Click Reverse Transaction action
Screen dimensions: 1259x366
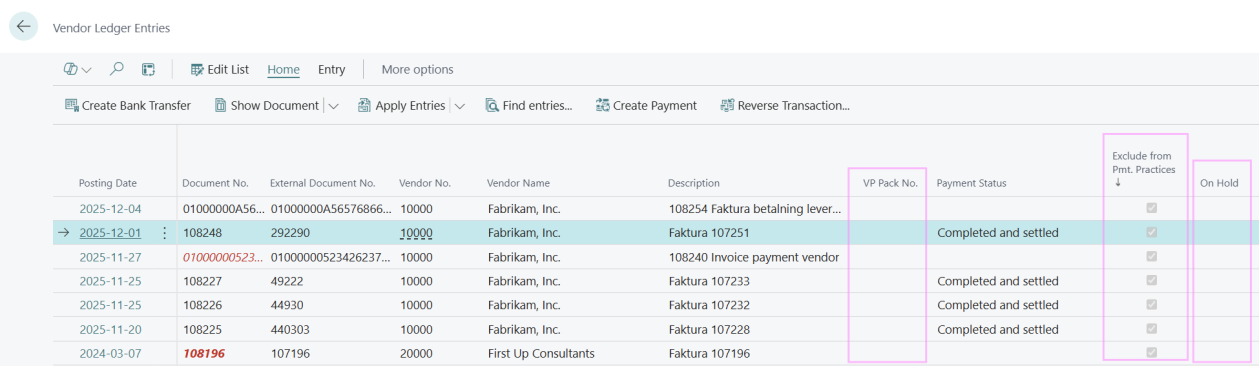tap(785, 105)
